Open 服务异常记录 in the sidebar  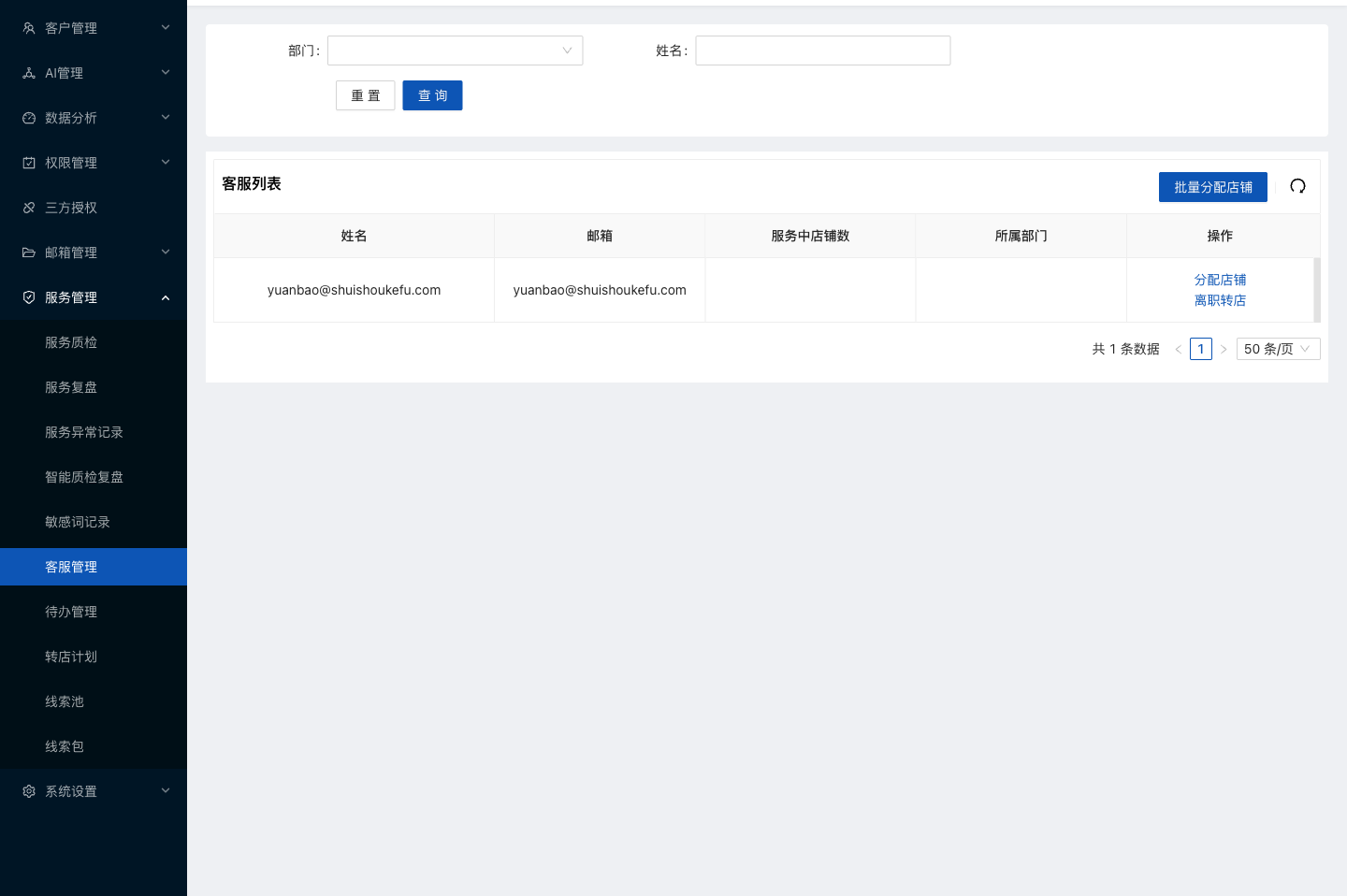[94, 432]
